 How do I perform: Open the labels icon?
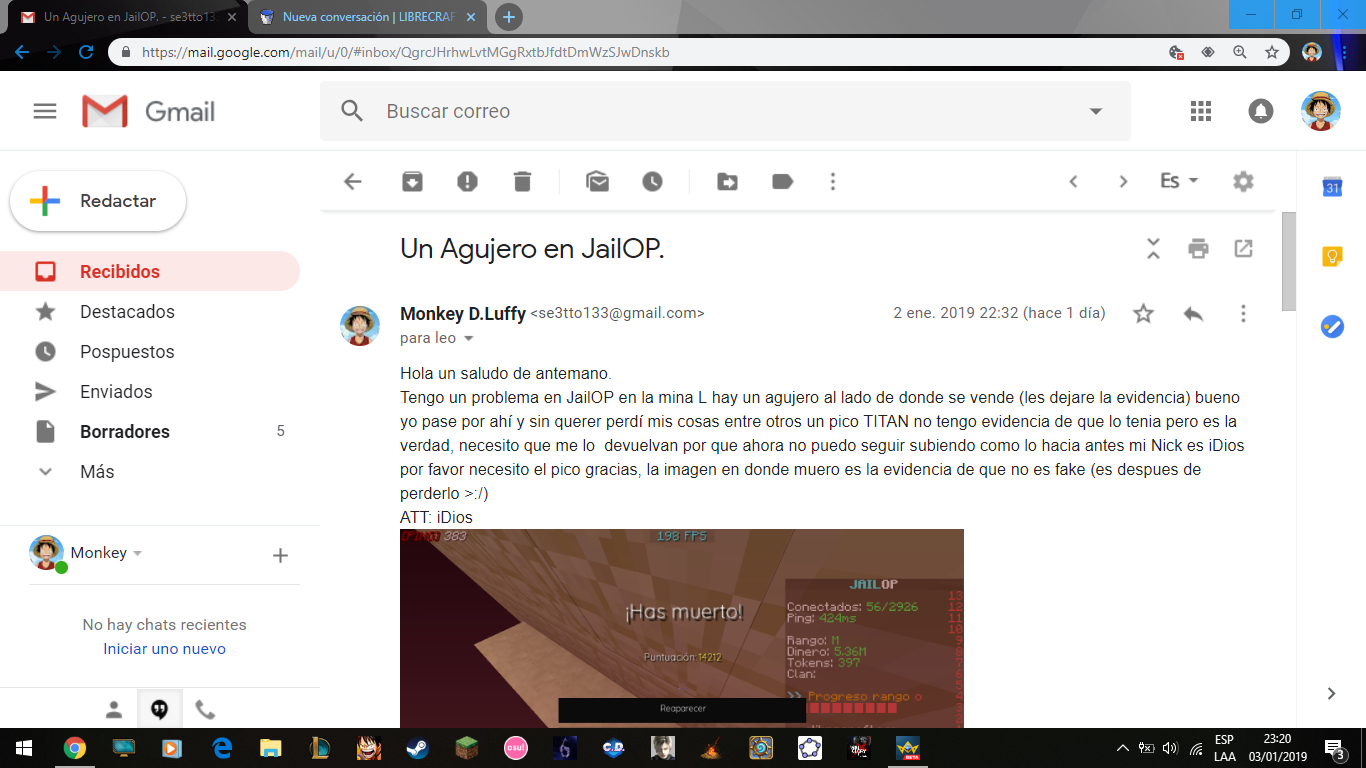pos(783,181)
